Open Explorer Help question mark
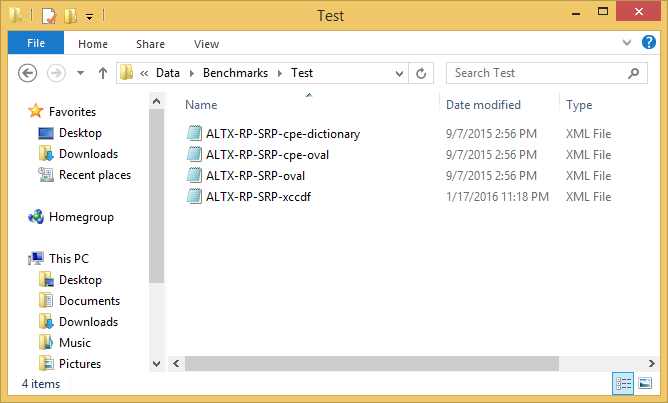 (648, 42)
